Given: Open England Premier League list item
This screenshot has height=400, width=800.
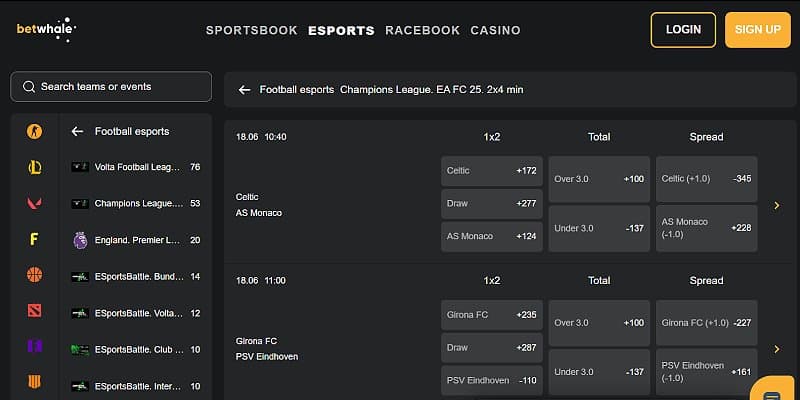Looking at the screenshot, I should (135, 240).
